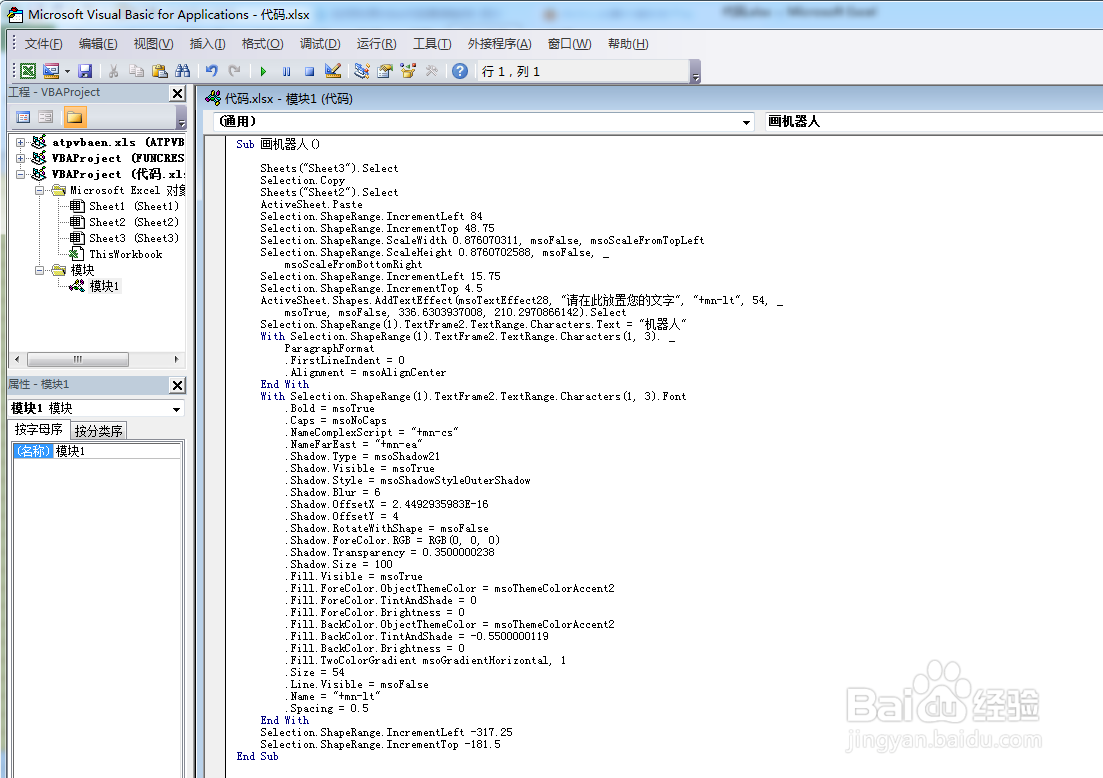
Task: Undo the last action
Action: click(x=212, y=71)
